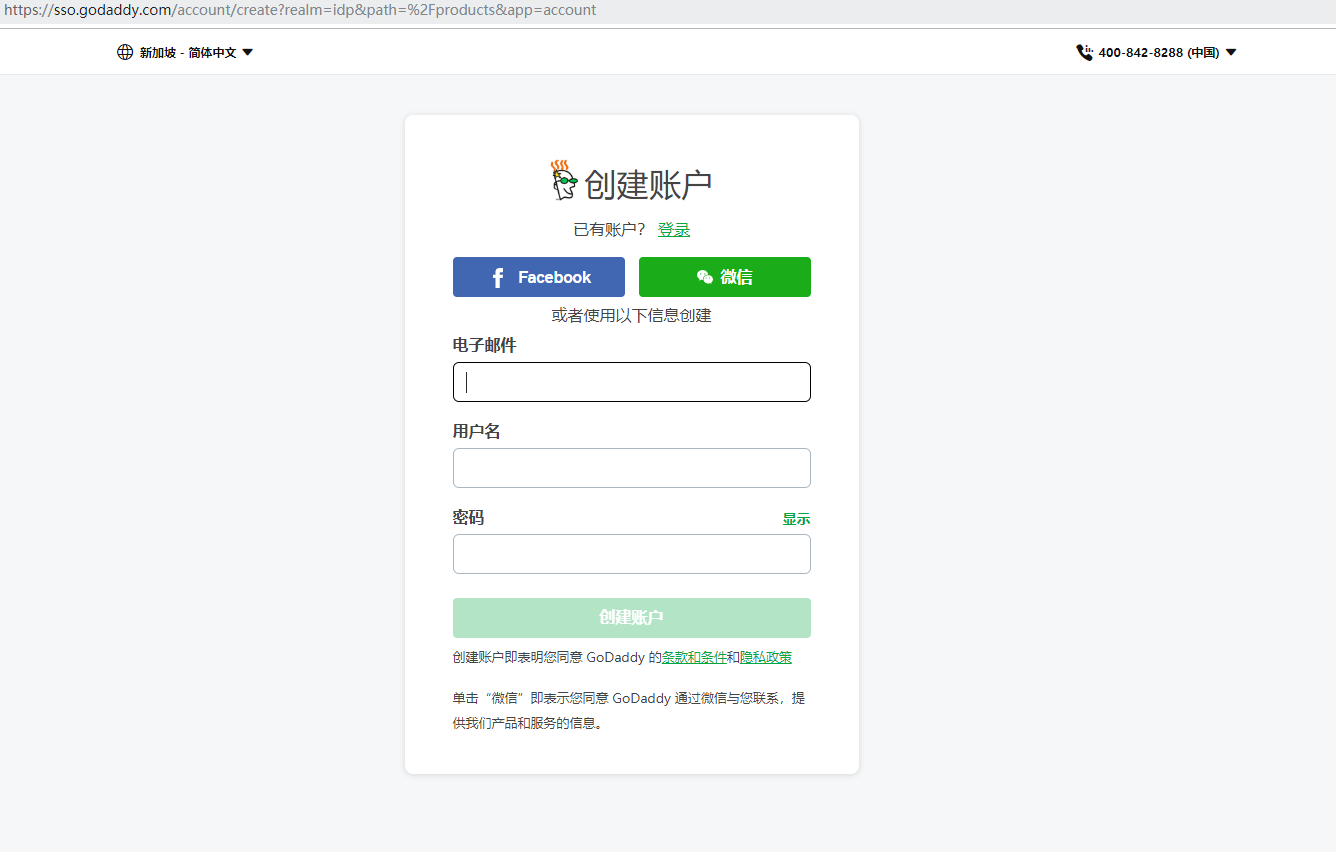Click the Facebook f logo icon
This screenshot has height=852, width=1336.
[498, 278]
